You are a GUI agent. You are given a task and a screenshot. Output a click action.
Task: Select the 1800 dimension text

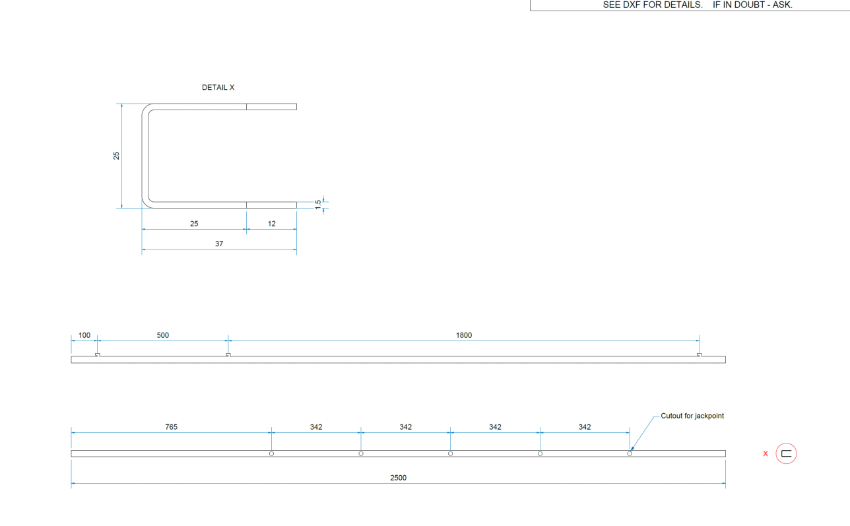pos(464,336)
